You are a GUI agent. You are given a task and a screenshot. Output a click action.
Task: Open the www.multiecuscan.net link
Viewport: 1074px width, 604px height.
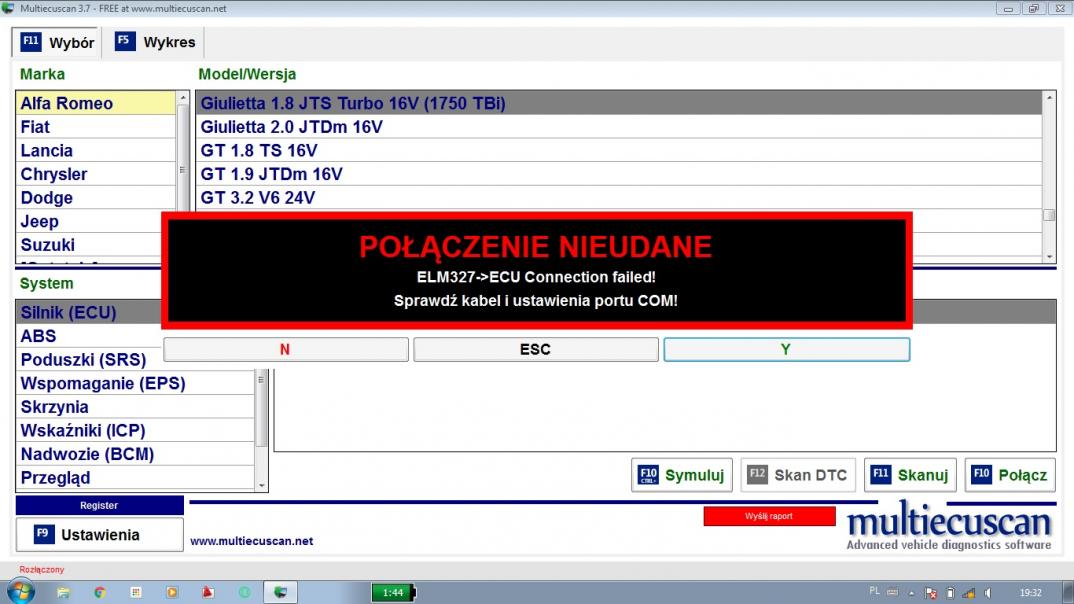251,541
